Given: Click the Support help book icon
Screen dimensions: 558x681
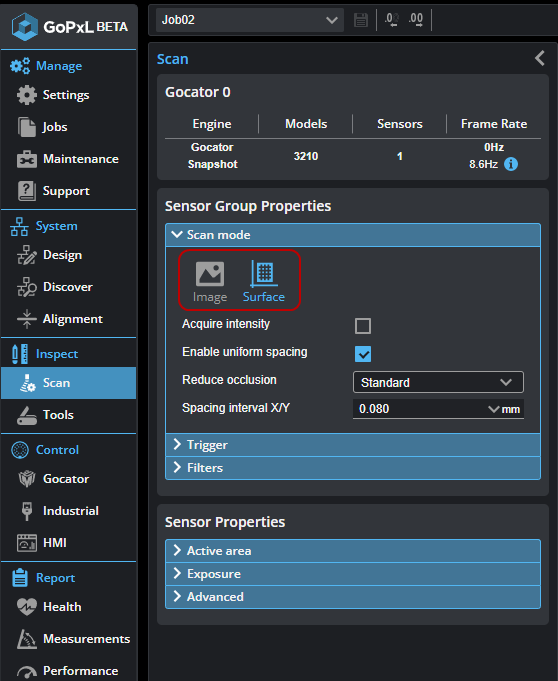Looking at the screenshot, I should pyautogui.click(x=27, y=191).
